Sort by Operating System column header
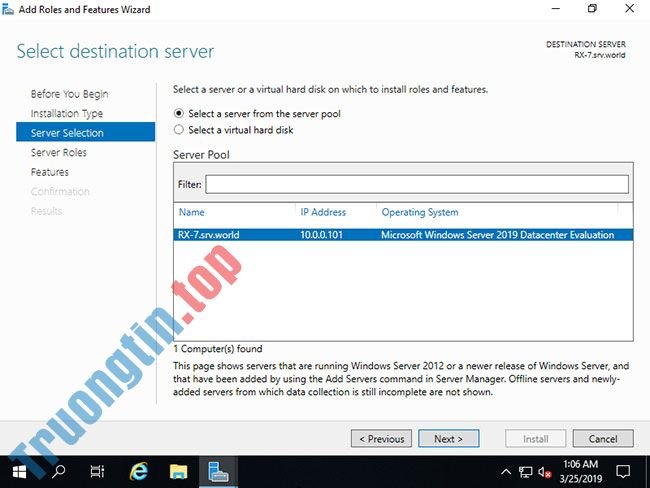Viewport: 650px width, 488px height. [420, 212]
